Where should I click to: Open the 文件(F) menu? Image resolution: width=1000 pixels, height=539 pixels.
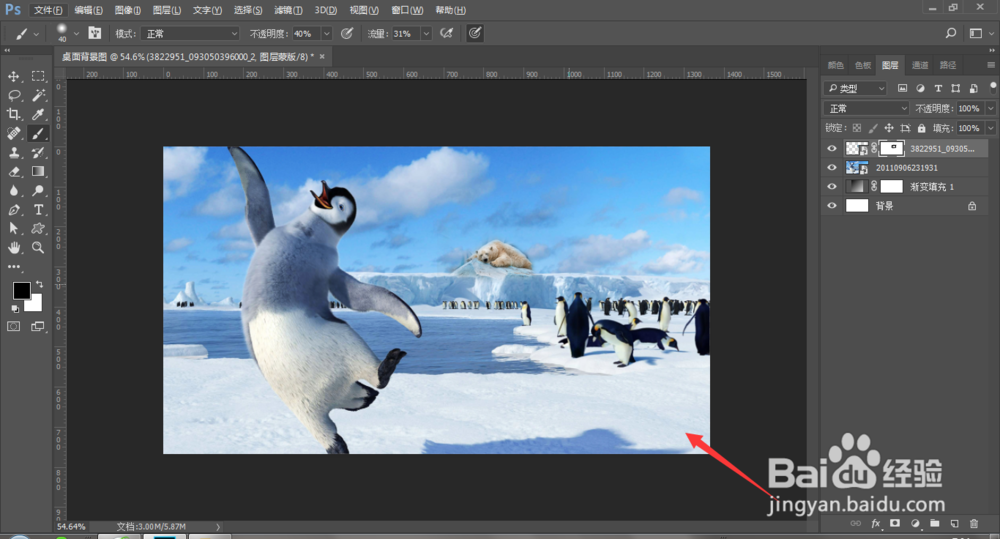click(48, 10)
